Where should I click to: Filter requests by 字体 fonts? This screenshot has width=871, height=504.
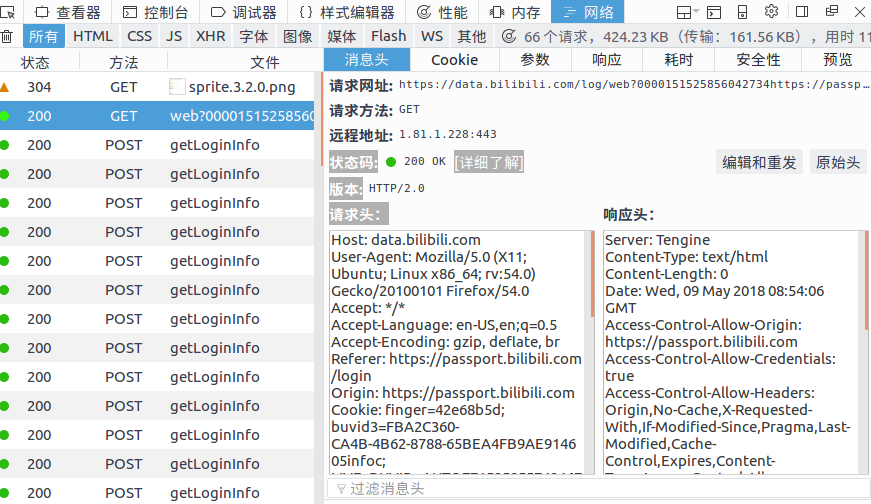(x=254, y=37)
